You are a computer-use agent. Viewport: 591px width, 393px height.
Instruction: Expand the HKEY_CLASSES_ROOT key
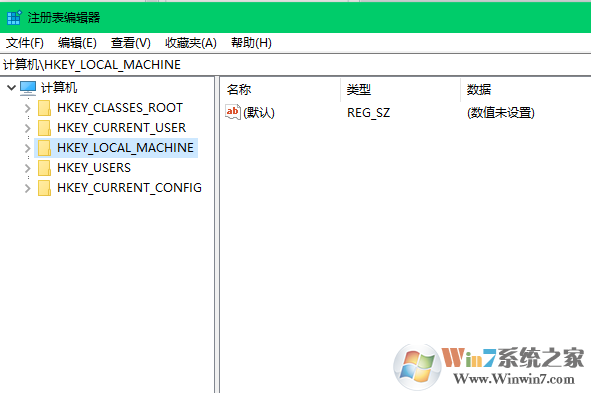28,109
